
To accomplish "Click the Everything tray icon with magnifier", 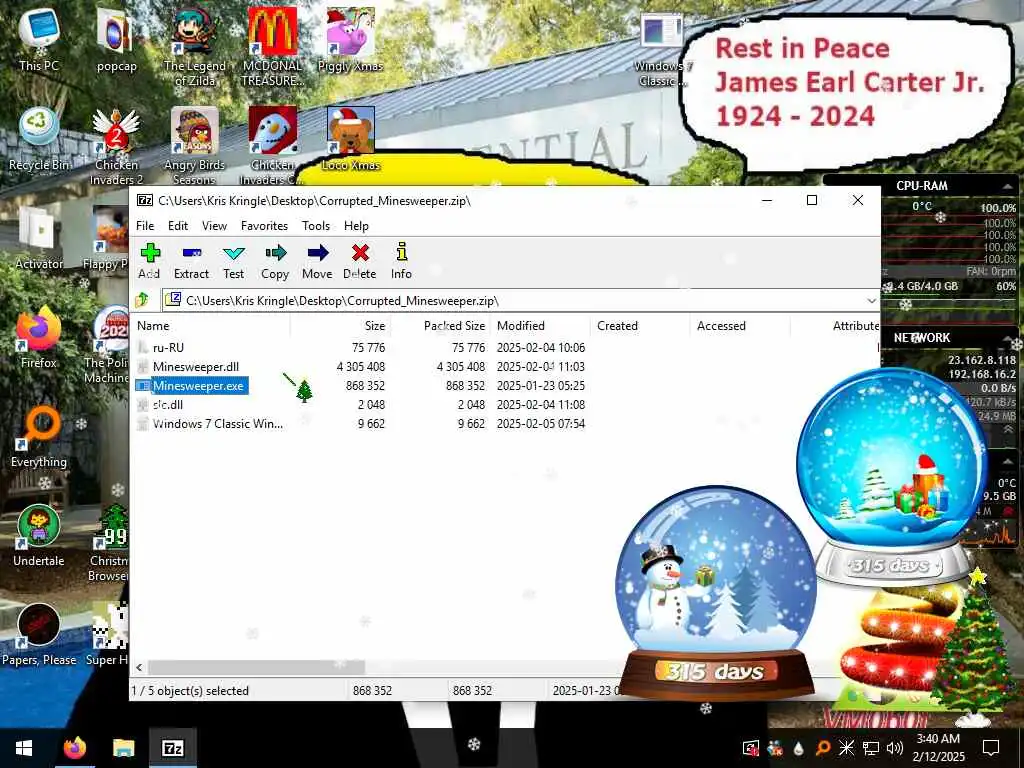I will tap(823, 748).
